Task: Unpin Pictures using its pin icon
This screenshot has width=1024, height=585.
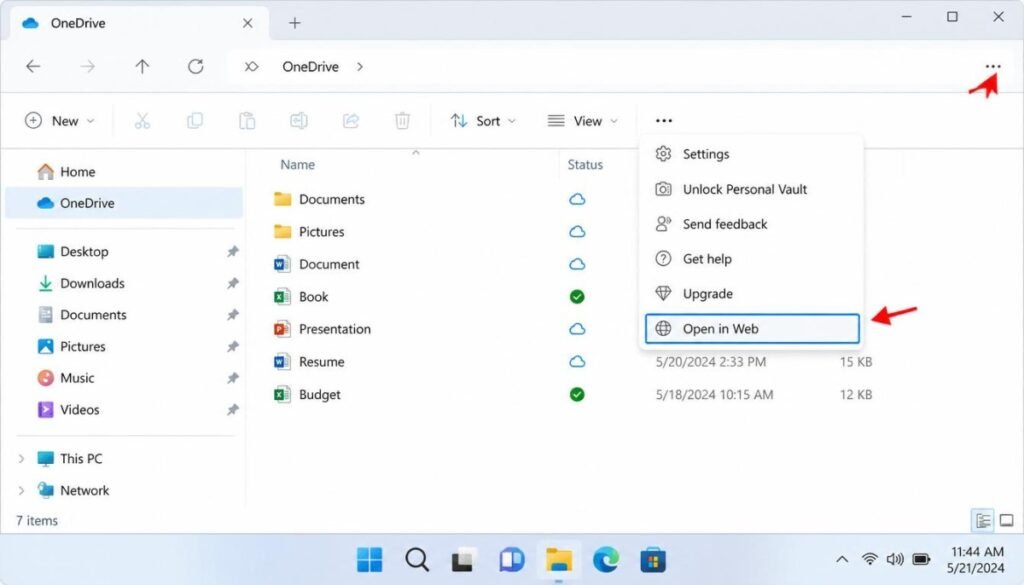Action: tap(232, 347)
